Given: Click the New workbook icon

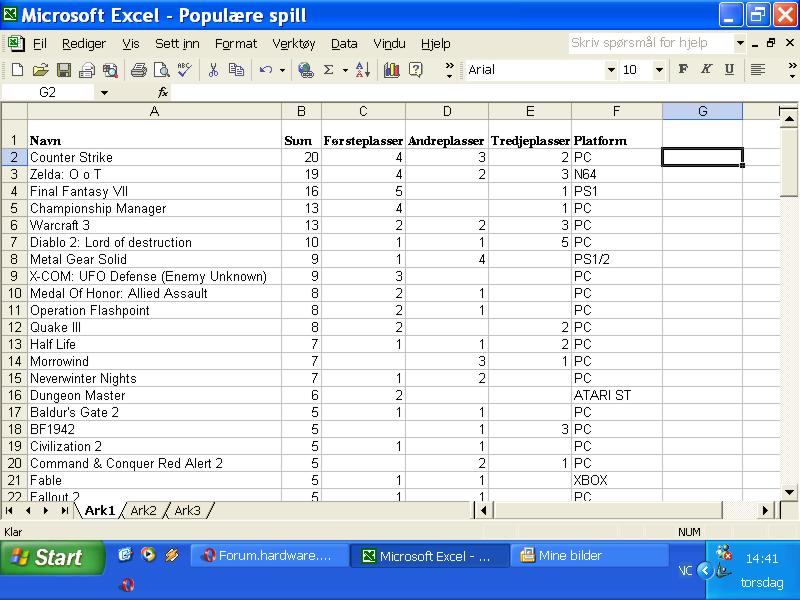Looking at the screenshot, I should pos(17,70).
